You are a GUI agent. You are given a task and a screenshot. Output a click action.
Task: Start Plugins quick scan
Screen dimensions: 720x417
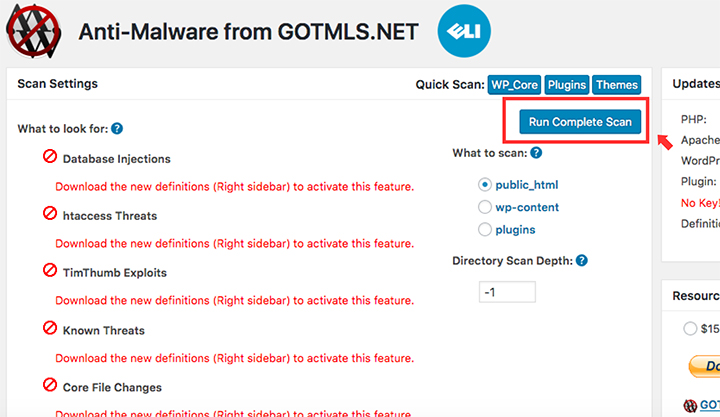point(567,85)
